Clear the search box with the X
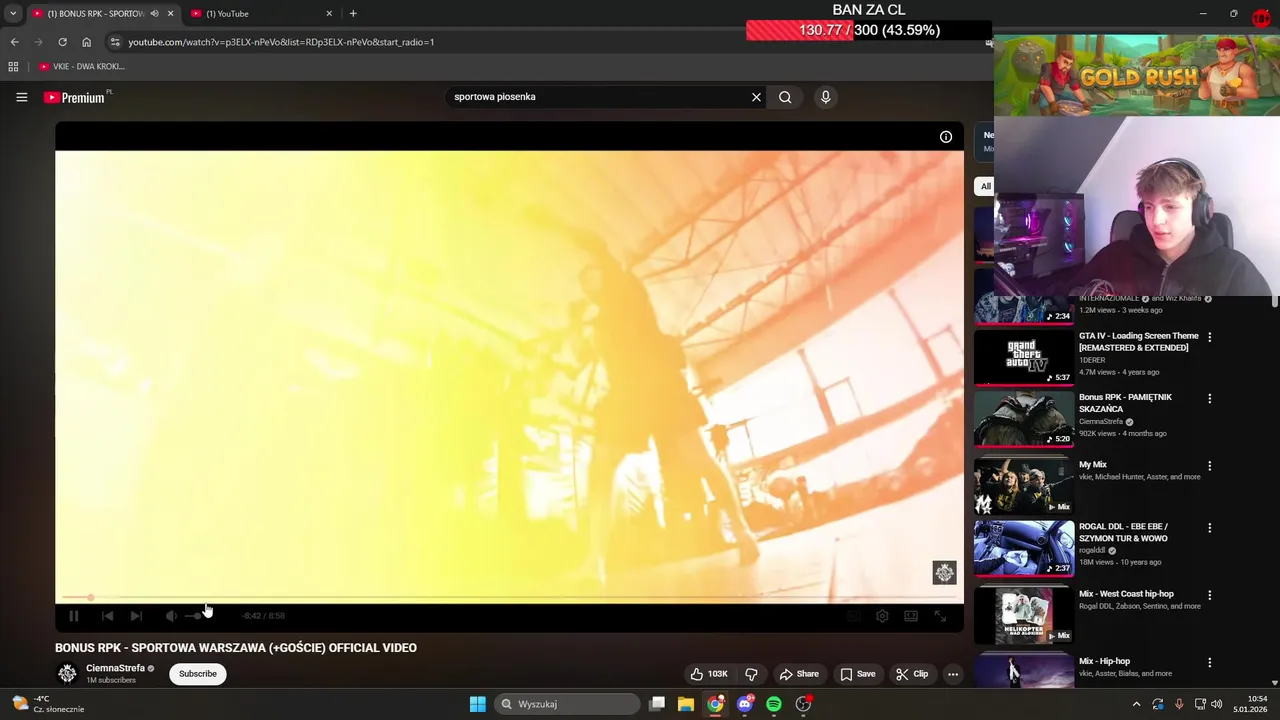 (756, 97)
